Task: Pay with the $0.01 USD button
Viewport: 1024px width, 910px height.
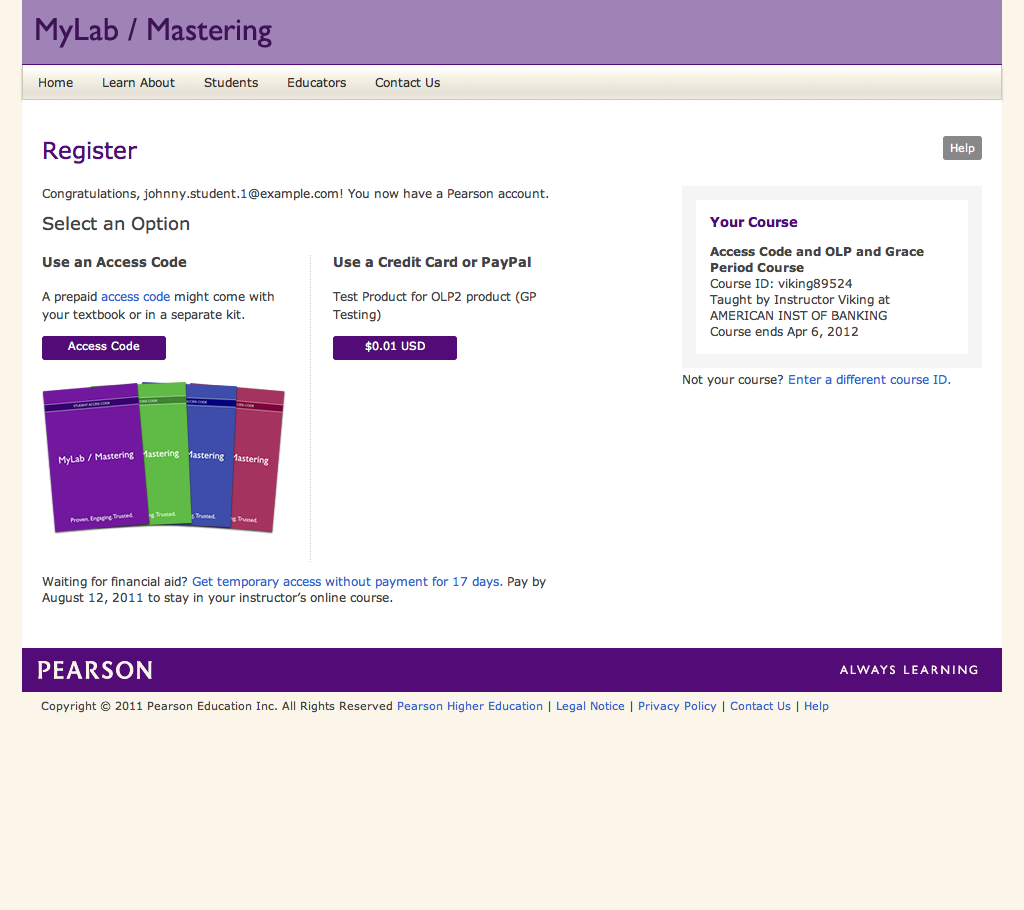Action: 394,348
